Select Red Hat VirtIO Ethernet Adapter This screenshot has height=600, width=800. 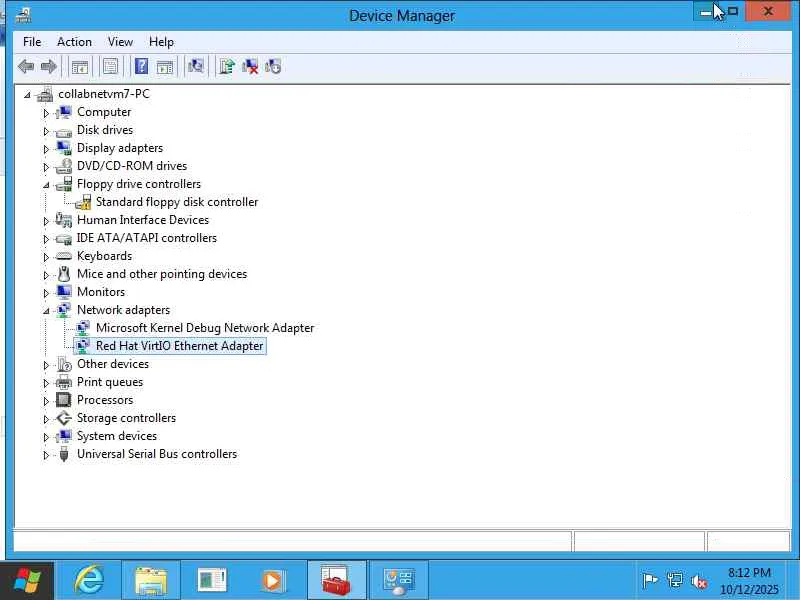(180, 346)
